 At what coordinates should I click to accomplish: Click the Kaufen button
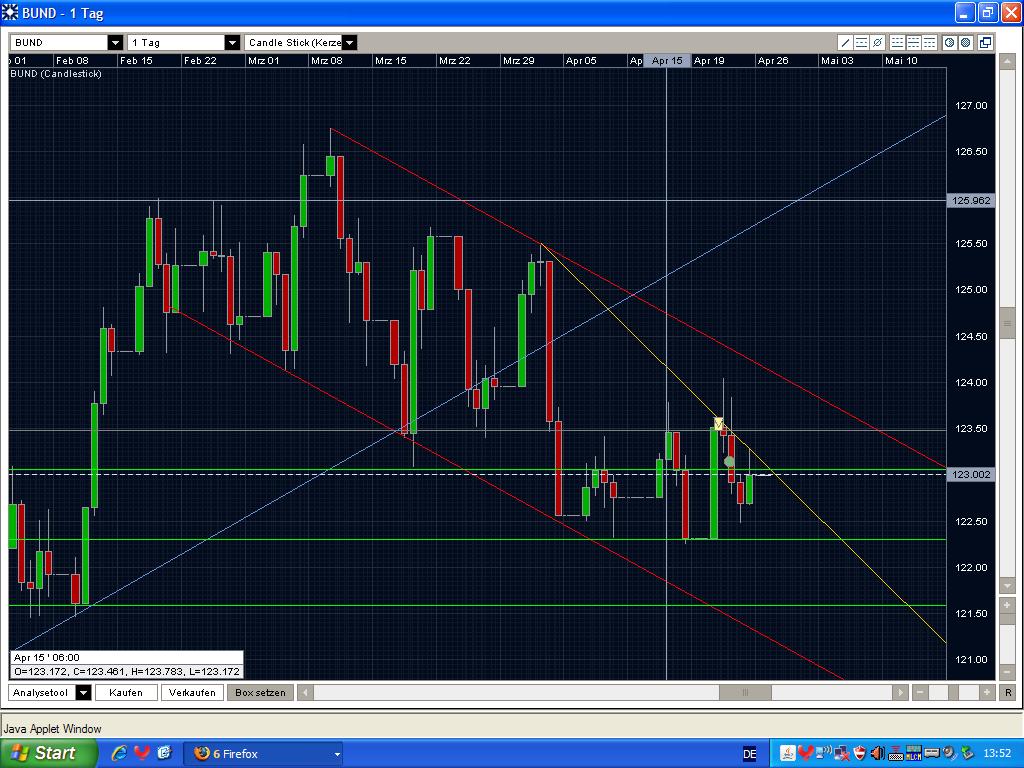(x=126, y=691)
